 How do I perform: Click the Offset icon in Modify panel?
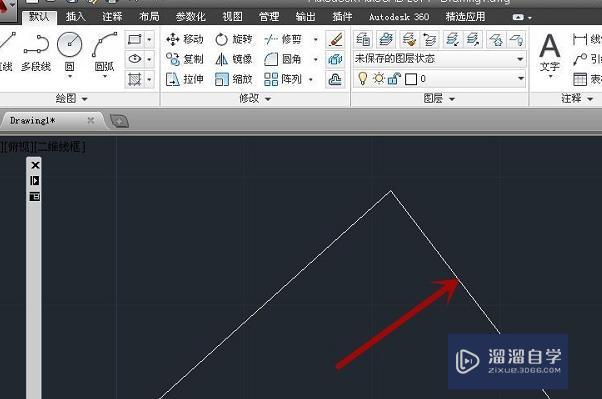pyautogui.click(x=335, y=79)
